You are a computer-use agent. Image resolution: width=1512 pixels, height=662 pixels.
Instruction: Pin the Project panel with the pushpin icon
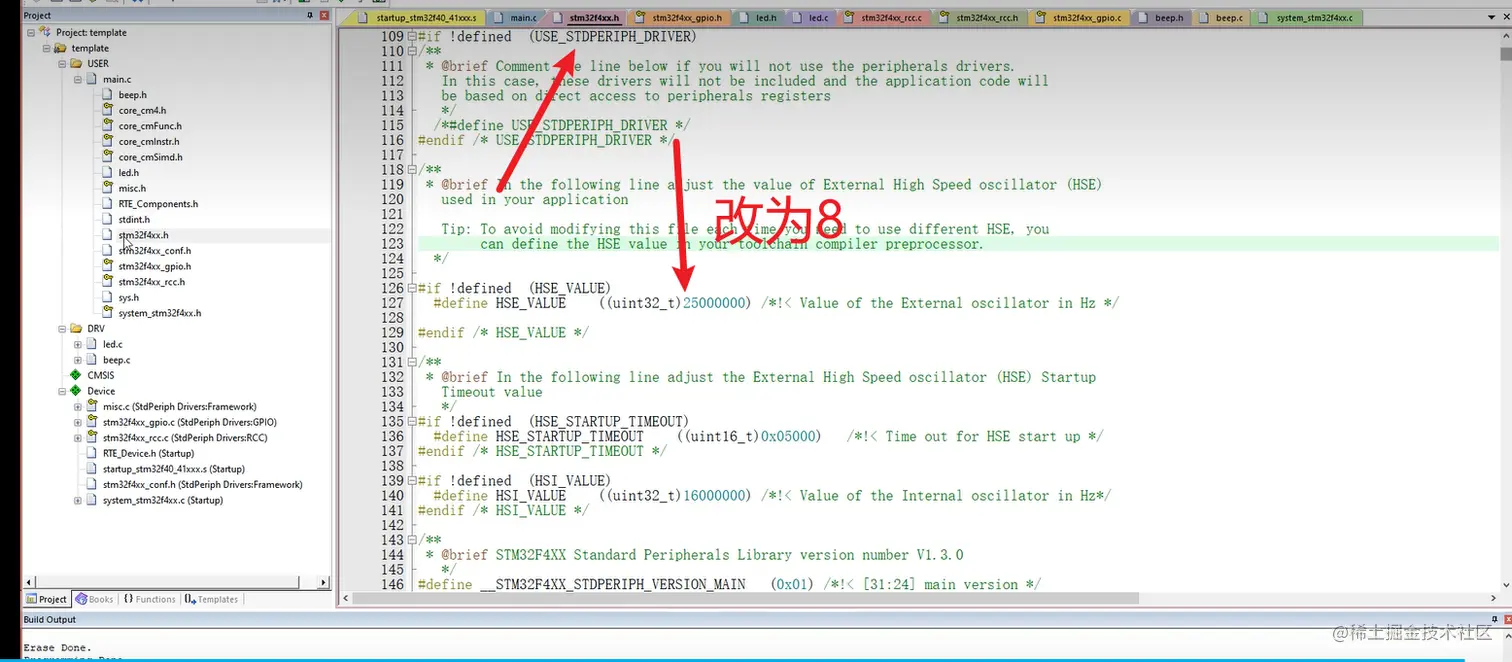pyautogui.click(x=310, y=15)
